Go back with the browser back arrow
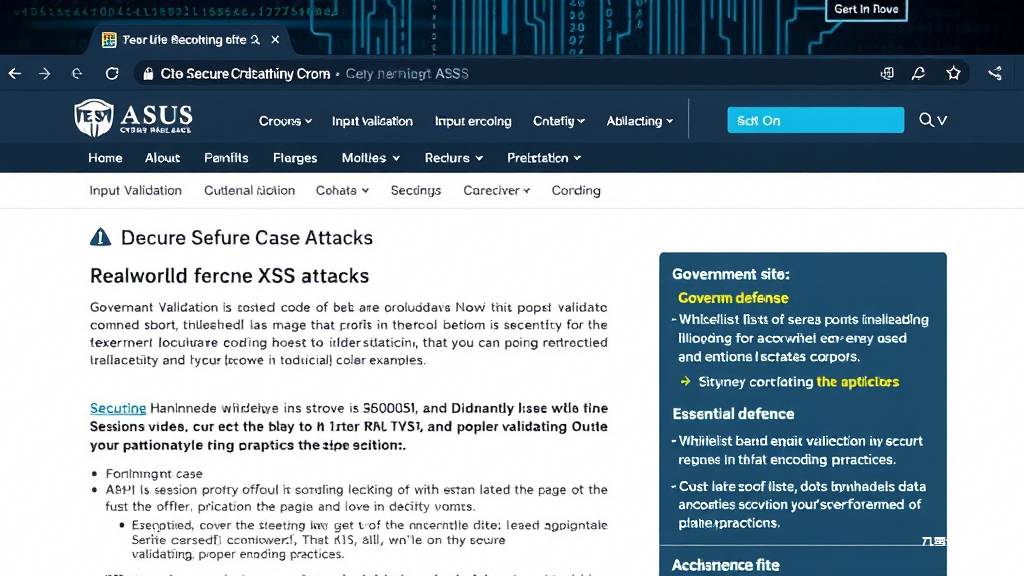The image size is (1024, 576). pos(15,74)
